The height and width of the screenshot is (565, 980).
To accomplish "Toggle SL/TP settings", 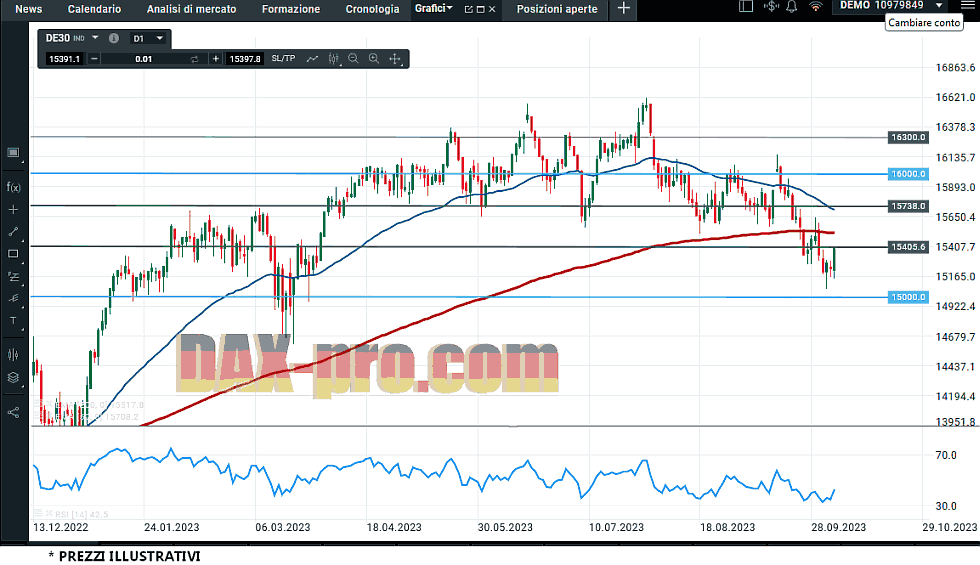I will point(283,58).
